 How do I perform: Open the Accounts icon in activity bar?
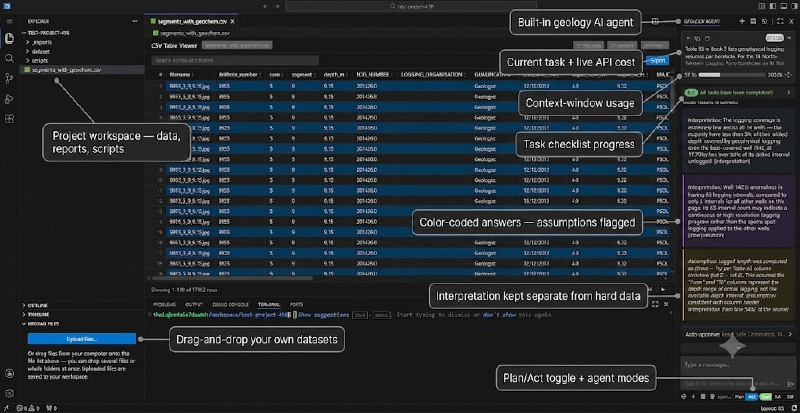[x=9, y=373]
